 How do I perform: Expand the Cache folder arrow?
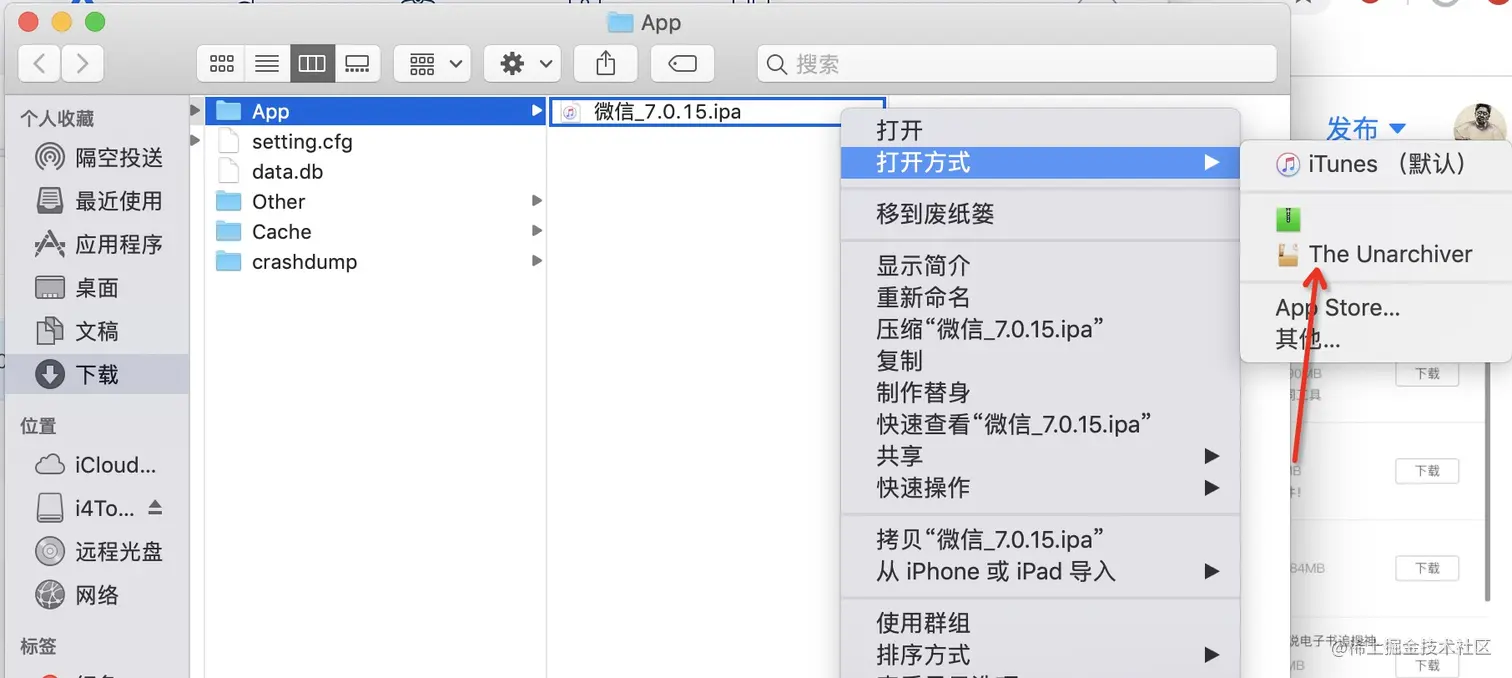(x=537, y=231)
